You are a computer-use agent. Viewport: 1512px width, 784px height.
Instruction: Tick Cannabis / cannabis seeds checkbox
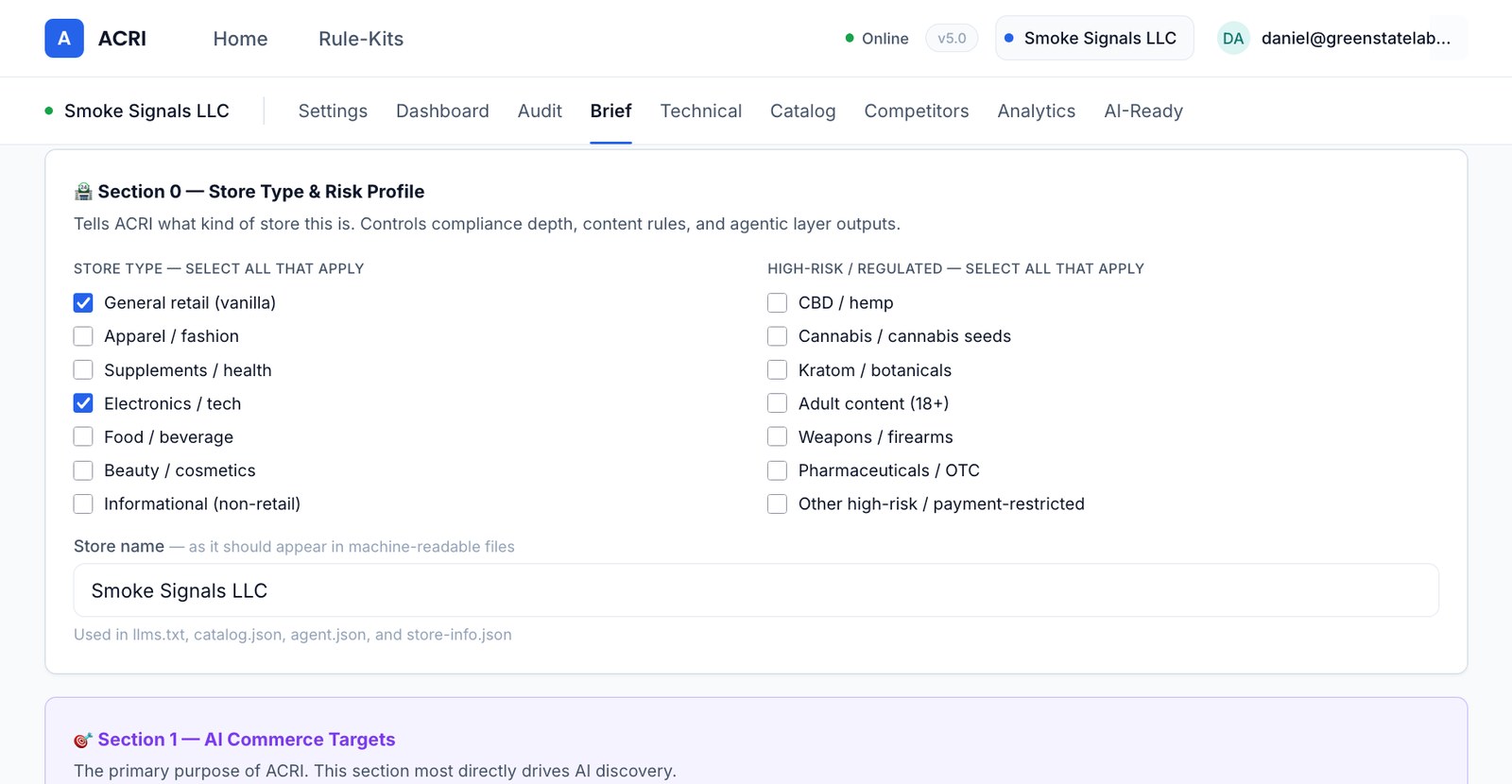point(777,336)
